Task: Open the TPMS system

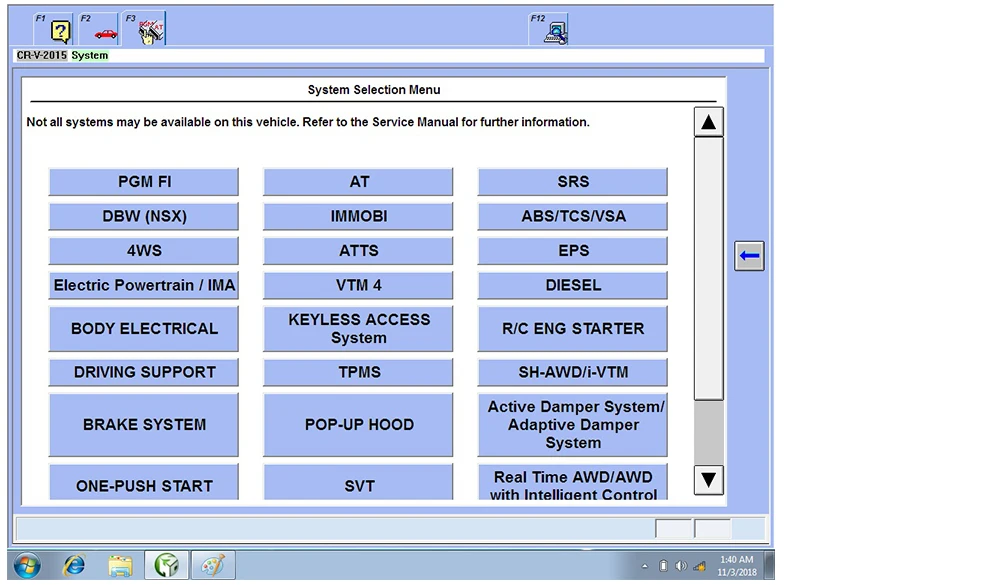Action: [x=358, y=372]
